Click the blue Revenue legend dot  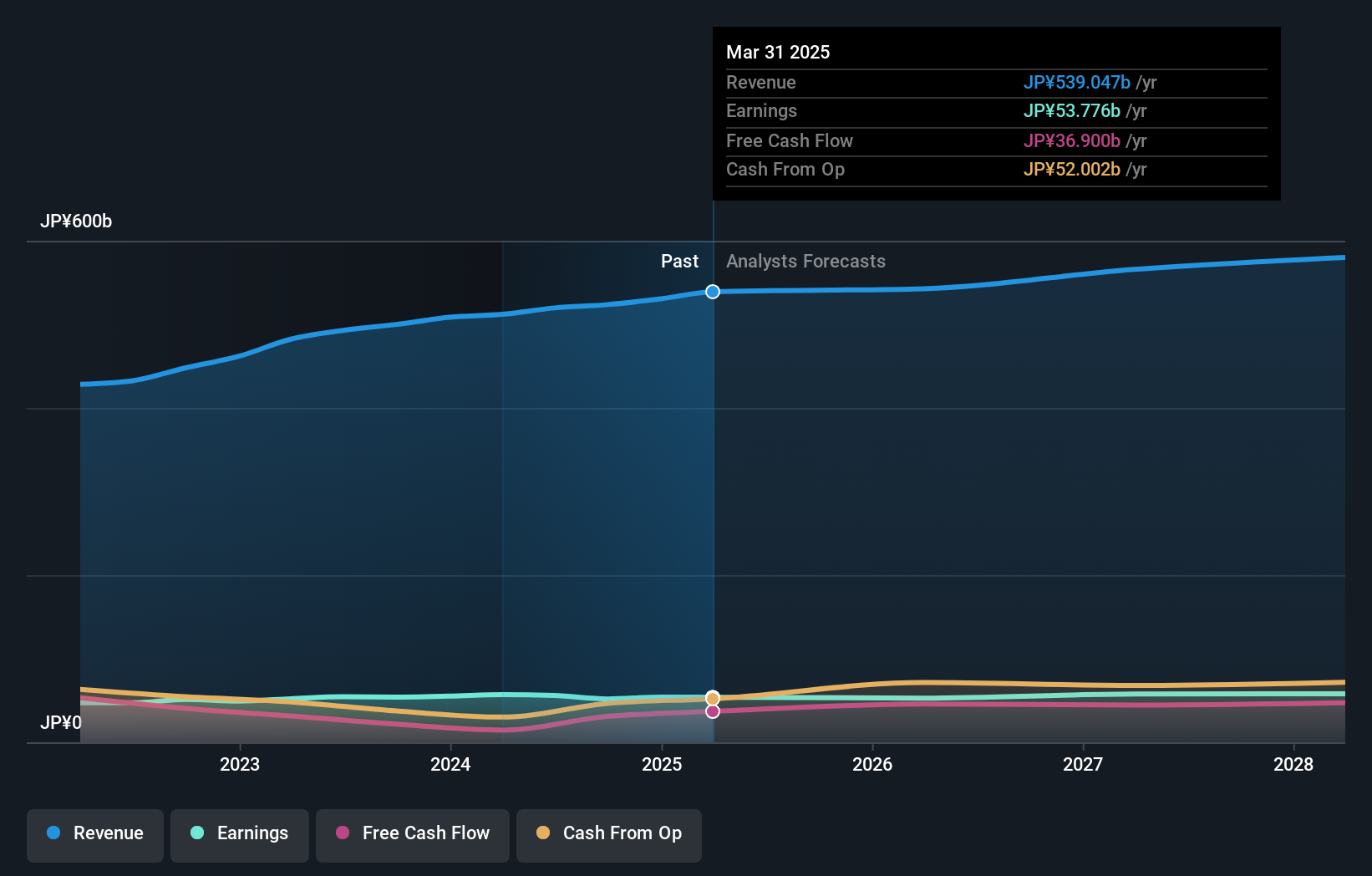(53, 833)
